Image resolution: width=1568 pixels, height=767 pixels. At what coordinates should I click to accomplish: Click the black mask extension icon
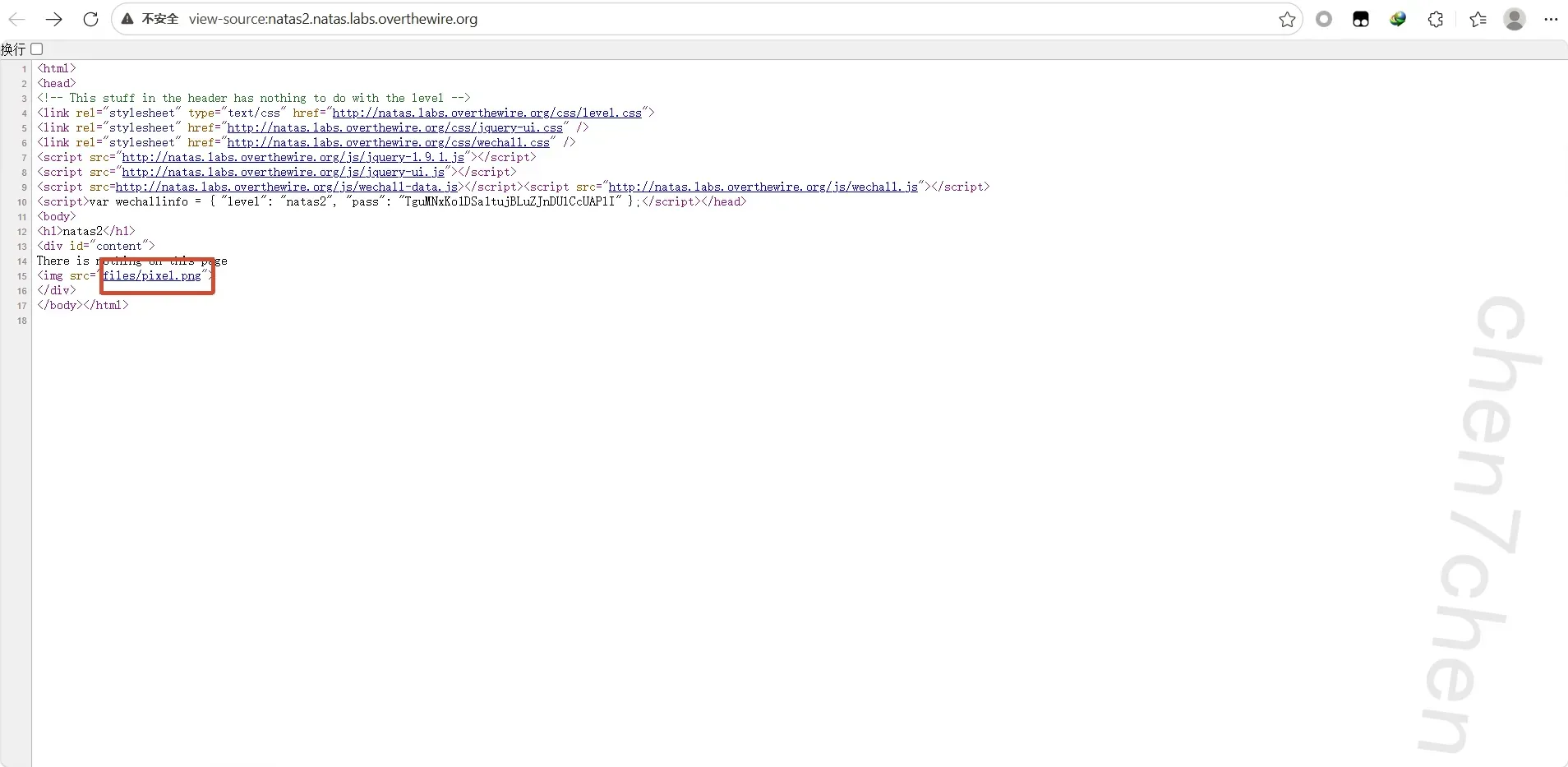pyautogui.click(x=1361, y=20)
